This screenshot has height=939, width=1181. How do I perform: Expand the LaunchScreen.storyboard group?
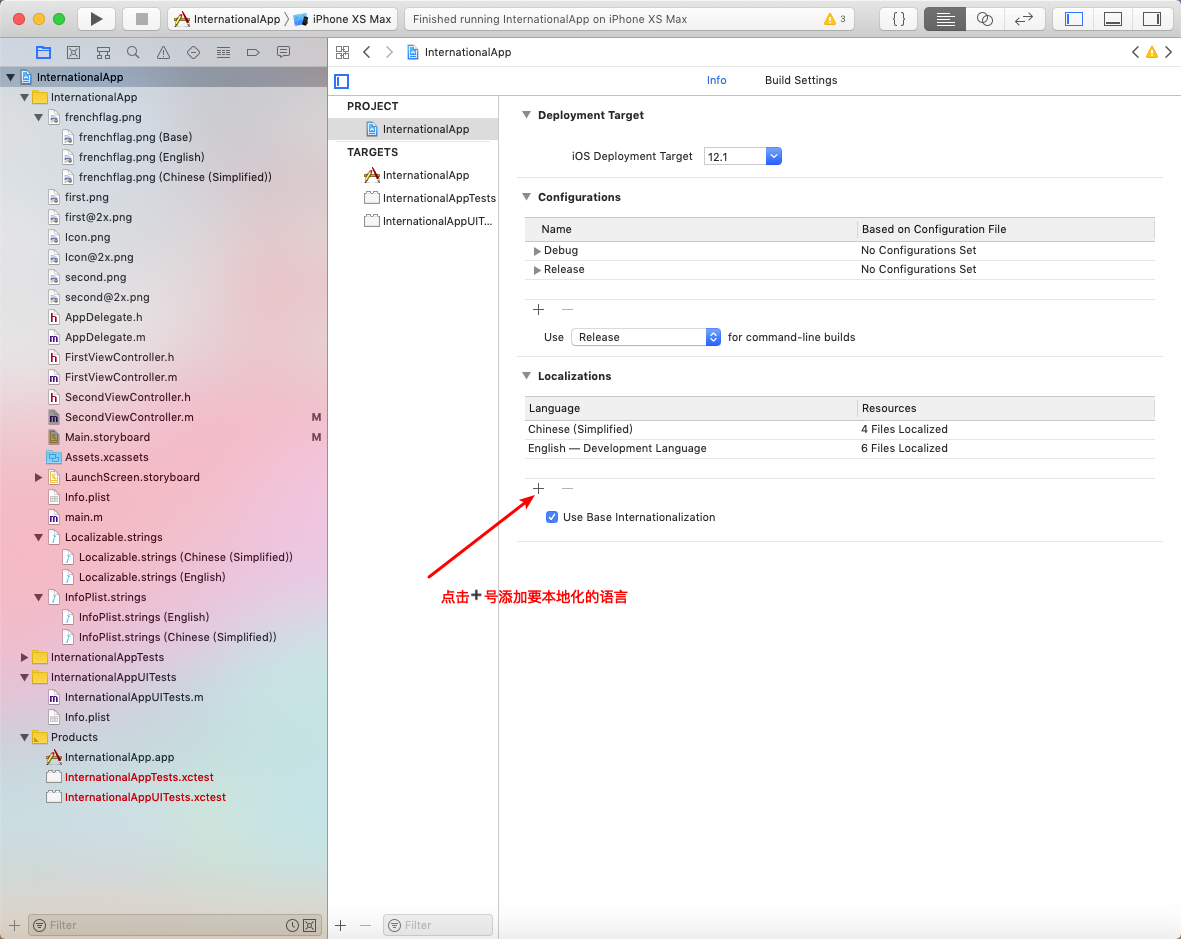coord(38,477)
